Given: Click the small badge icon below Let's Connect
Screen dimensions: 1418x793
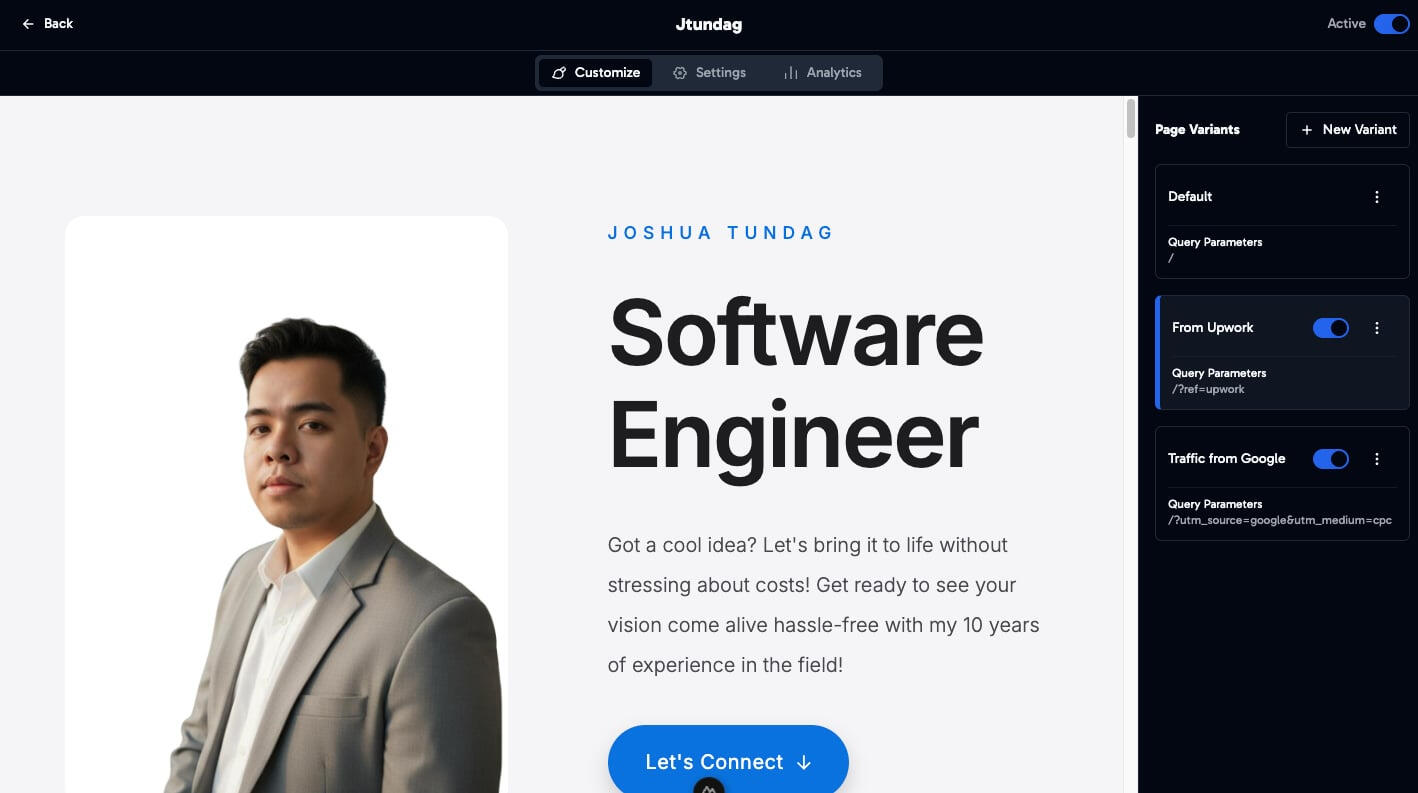Looking at the screenshot, I should tap(709, 786).
